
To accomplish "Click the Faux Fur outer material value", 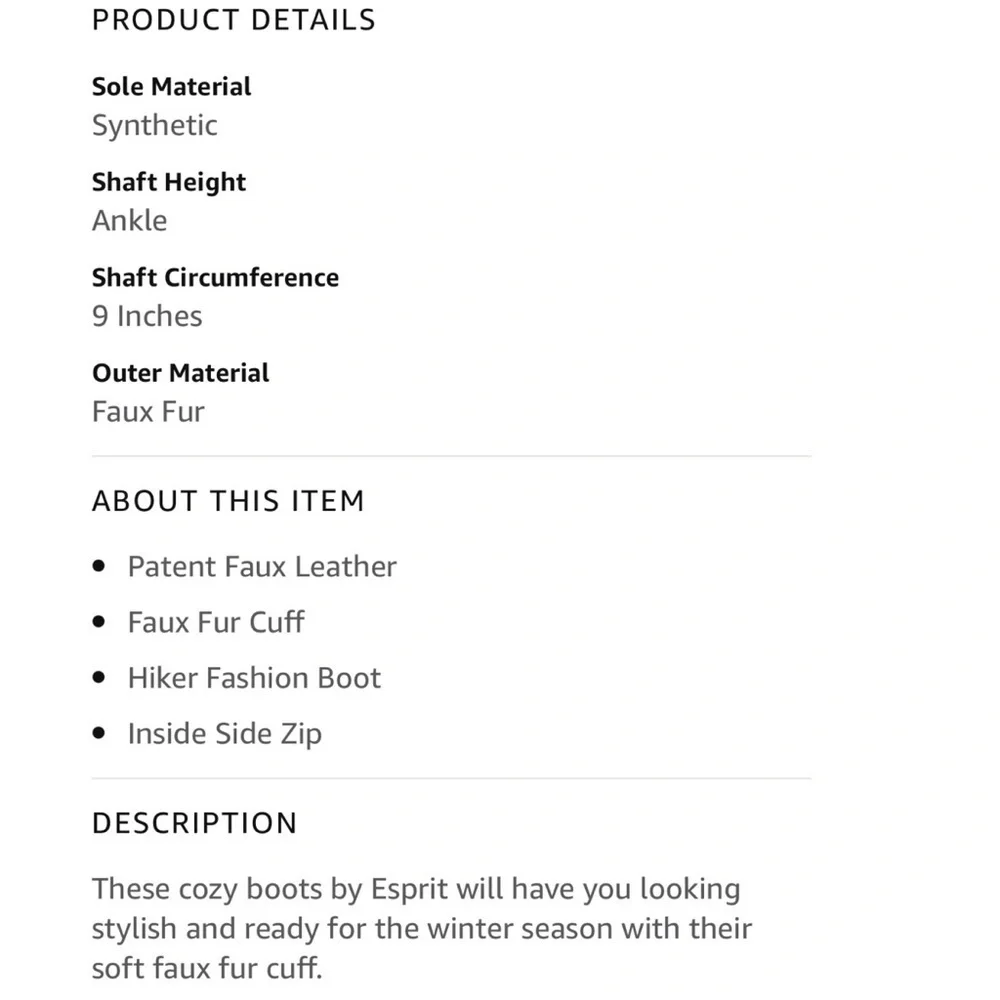I will tap(149, 412).
